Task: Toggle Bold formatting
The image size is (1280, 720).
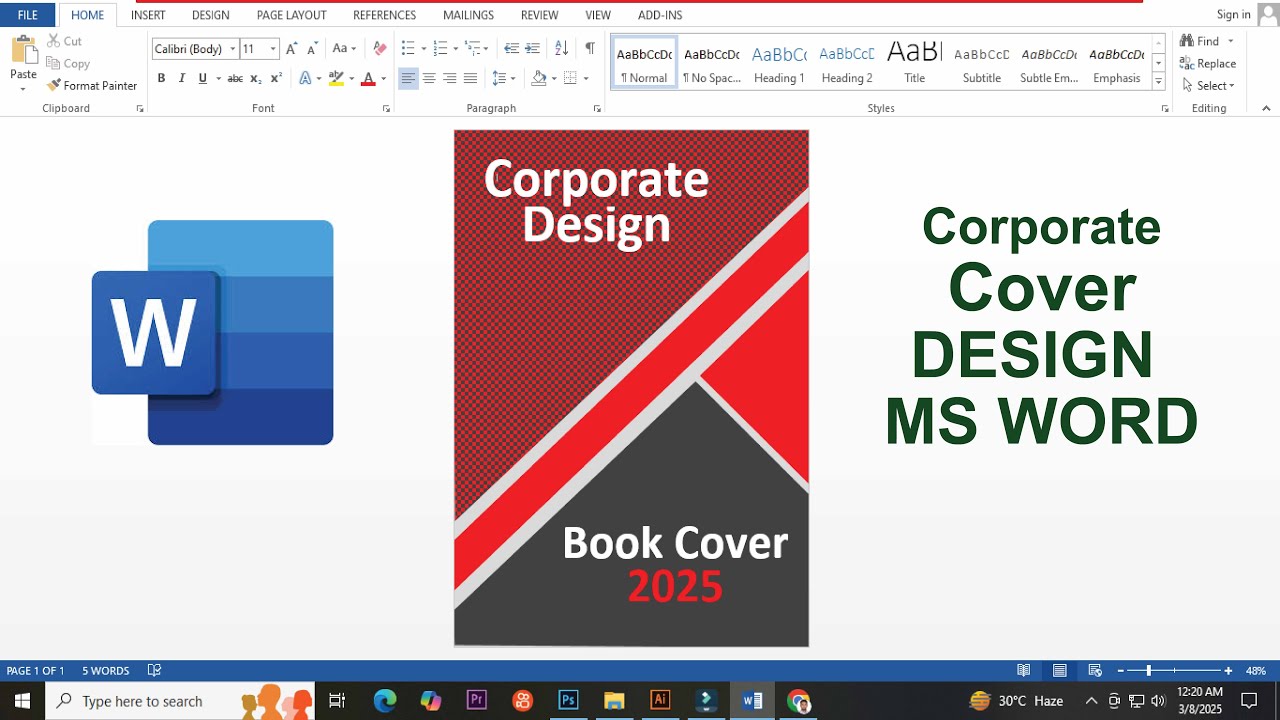Action: pyautogui.click(x=161, y=78)
